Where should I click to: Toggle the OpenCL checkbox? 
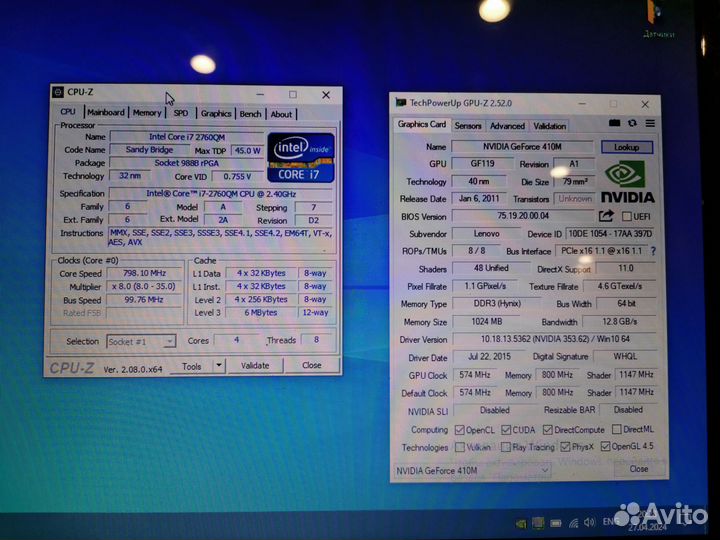(459, 430)
